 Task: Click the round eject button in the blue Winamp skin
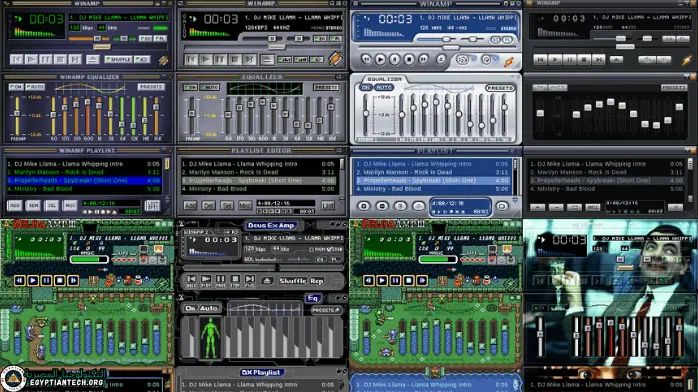[441, 59]
